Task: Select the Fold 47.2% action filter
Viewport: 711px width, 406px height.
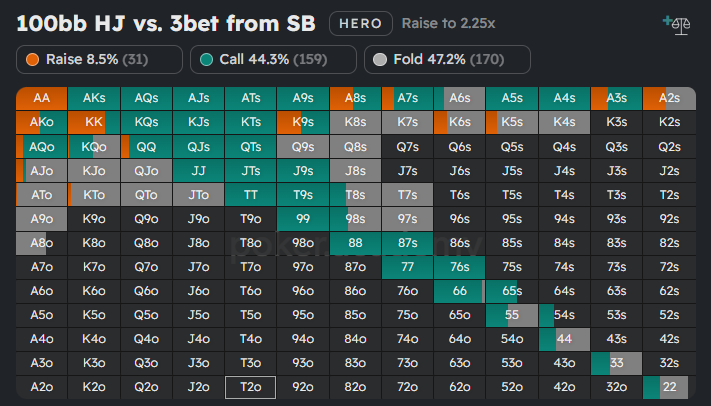Action: [x=446, y=59]
